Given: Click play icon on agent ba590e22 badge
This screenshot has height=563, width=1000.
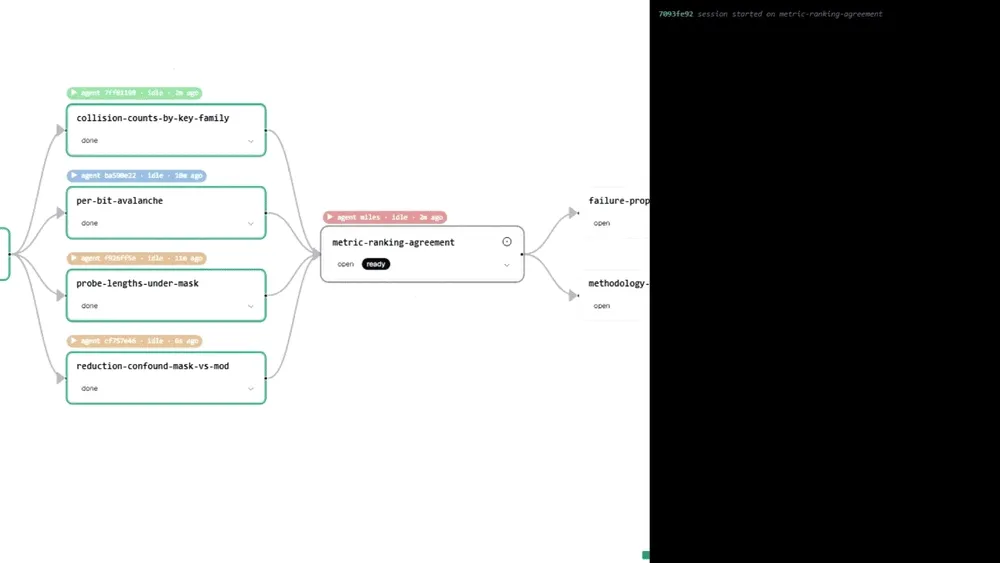Looking at the screenshot, I should (74, 175).
